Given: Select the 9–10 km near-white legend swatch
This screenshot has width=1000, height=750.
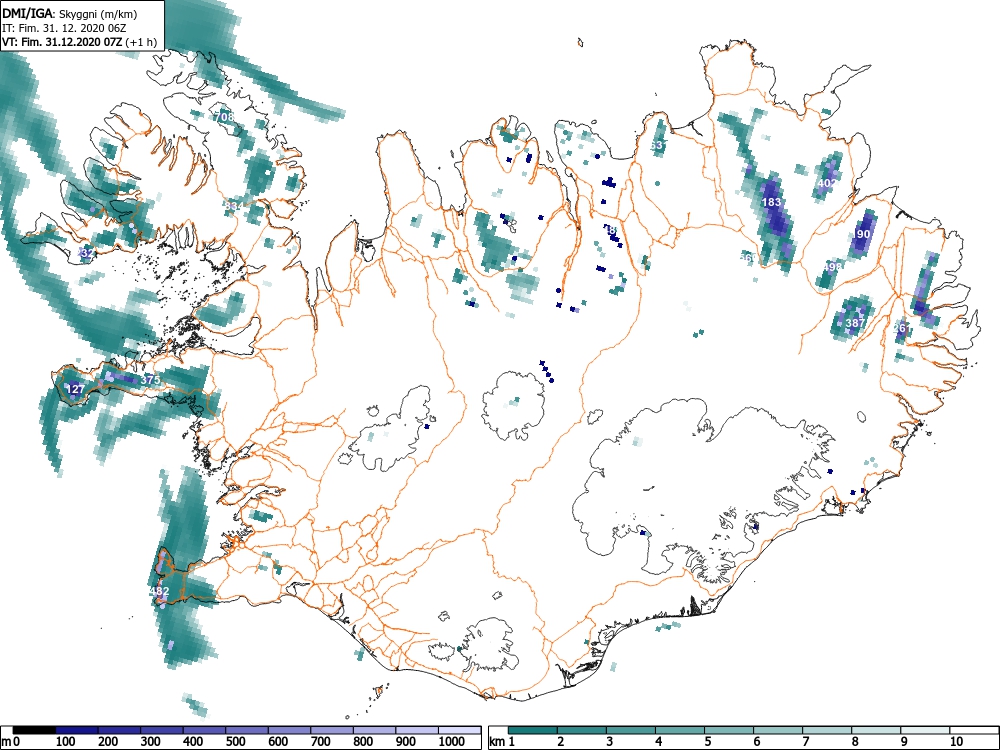Looking at the screenshot, I should pos(925,730).
